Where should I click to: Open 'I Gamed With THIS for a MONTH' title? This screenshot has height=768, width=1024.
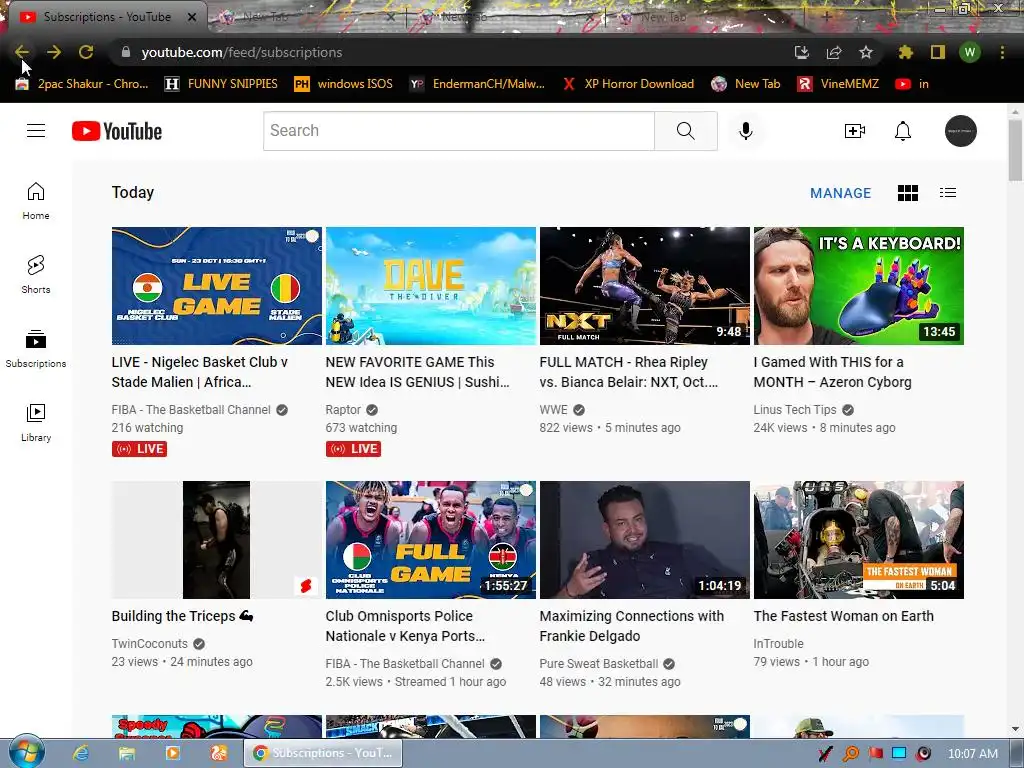click(x=833, y=372)
